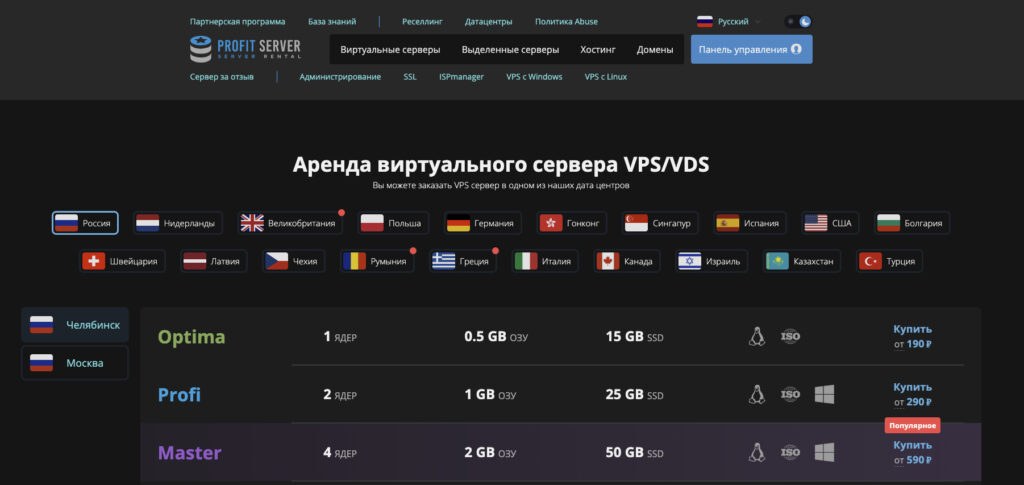Select Польша country button
Image resolution: width=1024 pixels, height=485 pixels.
[394, 223]
